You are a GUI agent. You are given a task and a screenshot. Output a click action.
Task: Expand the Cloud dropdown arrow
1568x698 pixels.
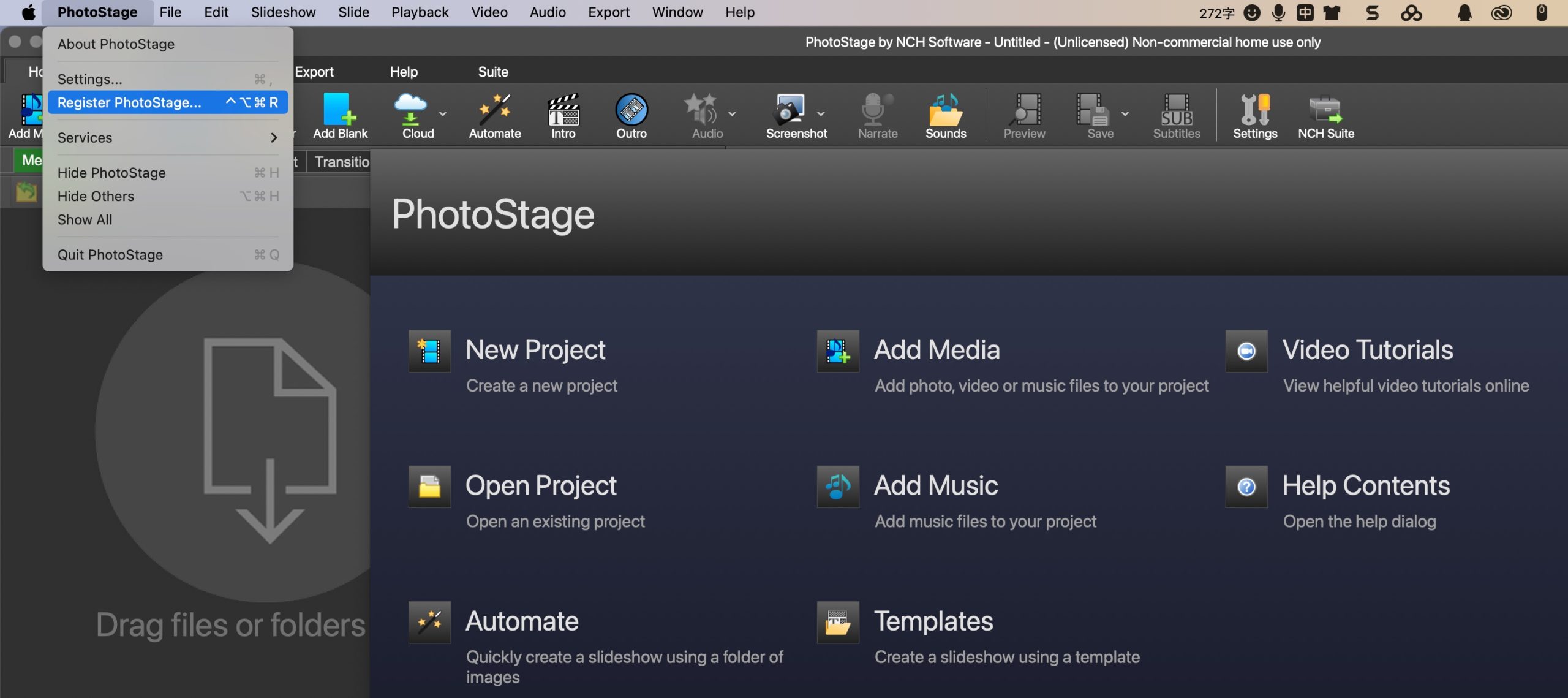coord(443,114)
